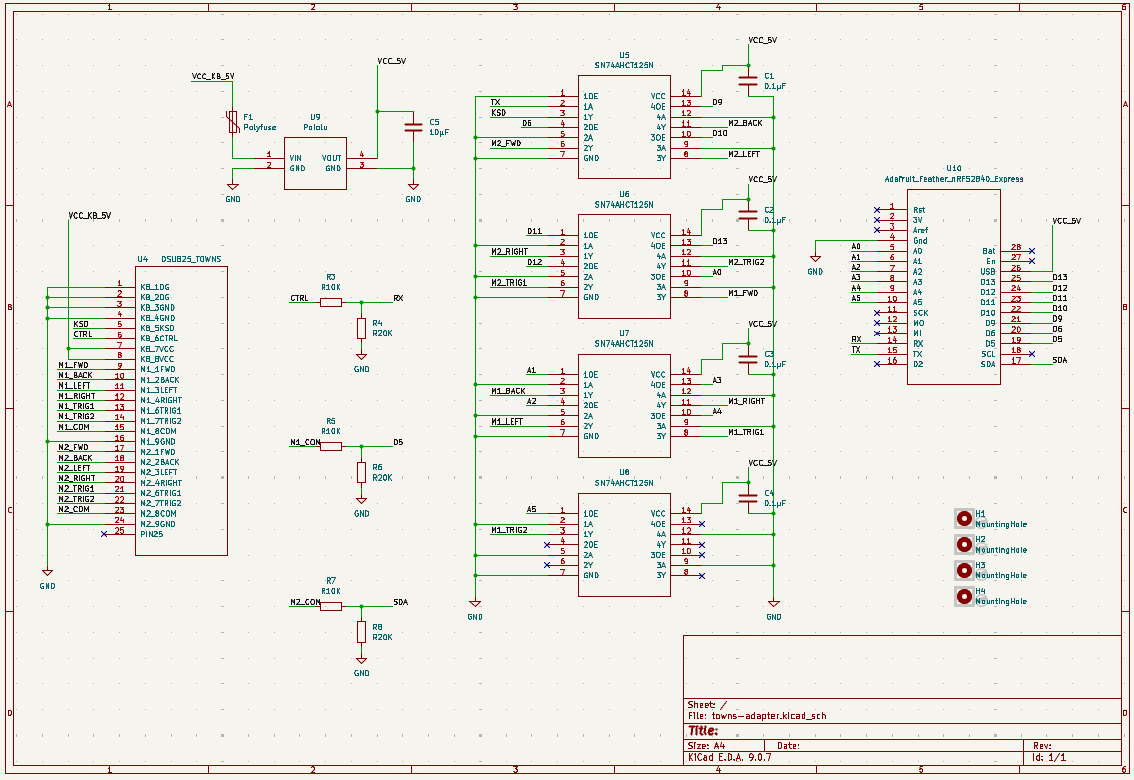
Task: Click the no-connect marker on PIN25
Action: [x=104, y=534]
